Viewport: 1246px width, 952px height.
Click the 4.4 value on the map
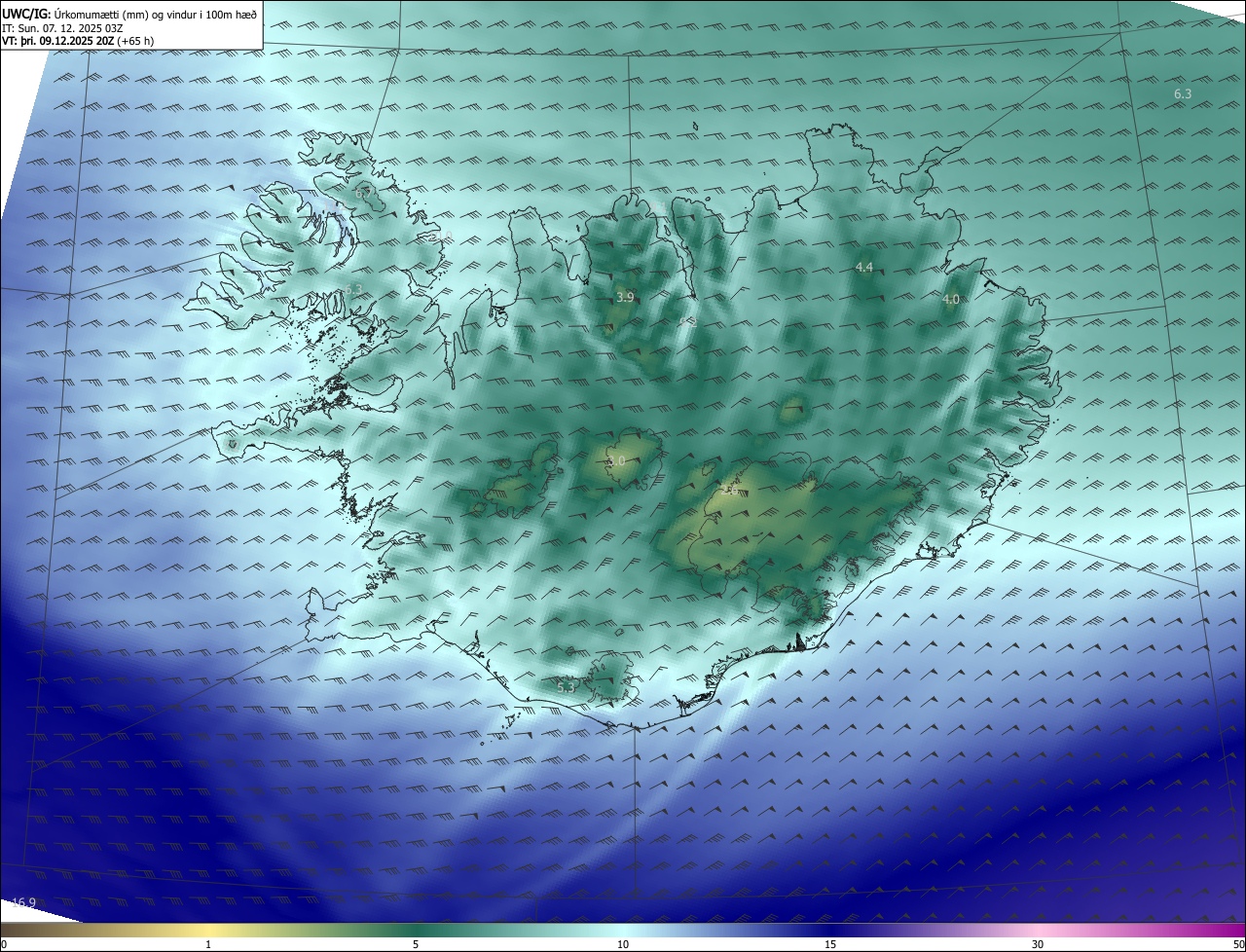click(863, 267)
